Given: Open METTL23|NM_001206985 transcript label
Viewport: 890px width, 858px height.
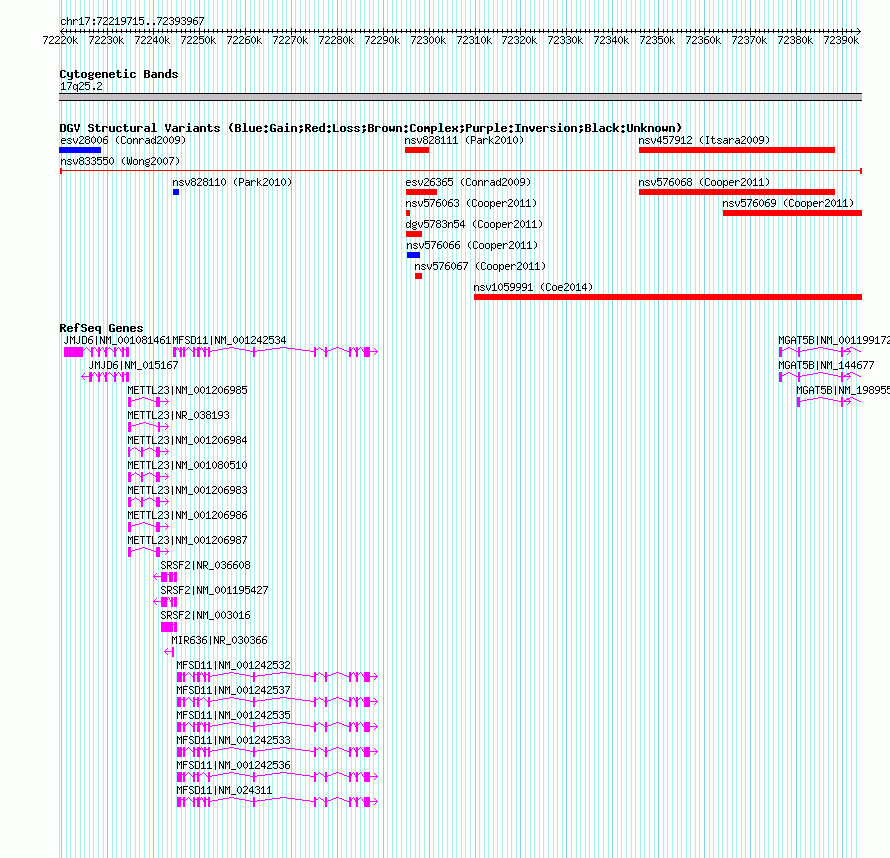Looking at the screenshot, I should tap(187, 390).
